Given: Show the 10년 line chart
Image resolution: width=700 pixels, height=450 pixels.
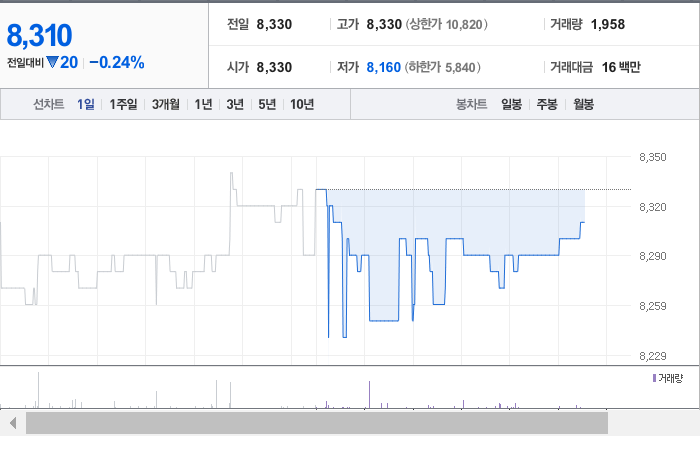Looking at the screenshot, I should pyautogui.click(x=302, y=104).
